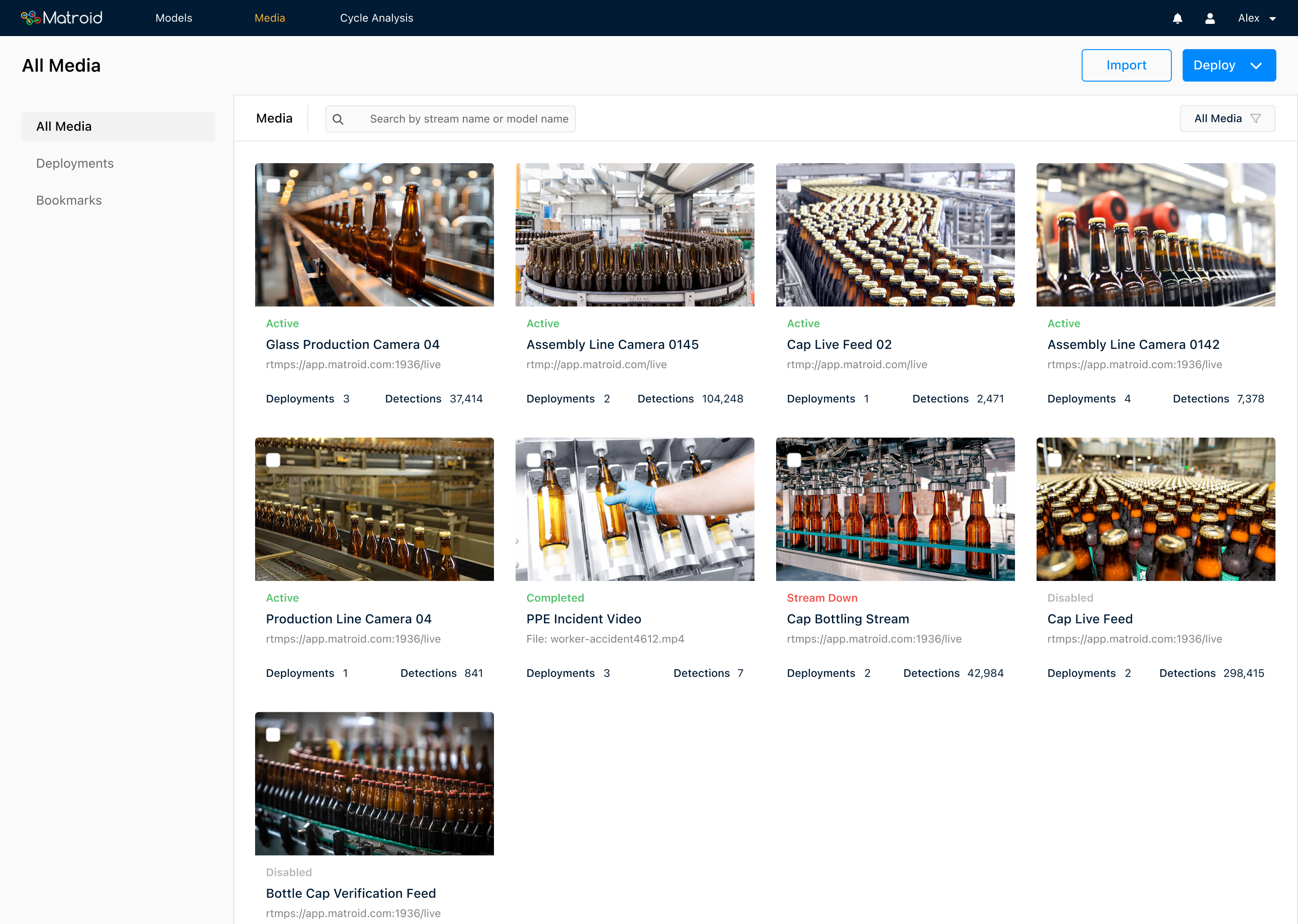Open the notifications bell icon
The width and height of the screenshot is (1298, 924).
[1177, 18]
